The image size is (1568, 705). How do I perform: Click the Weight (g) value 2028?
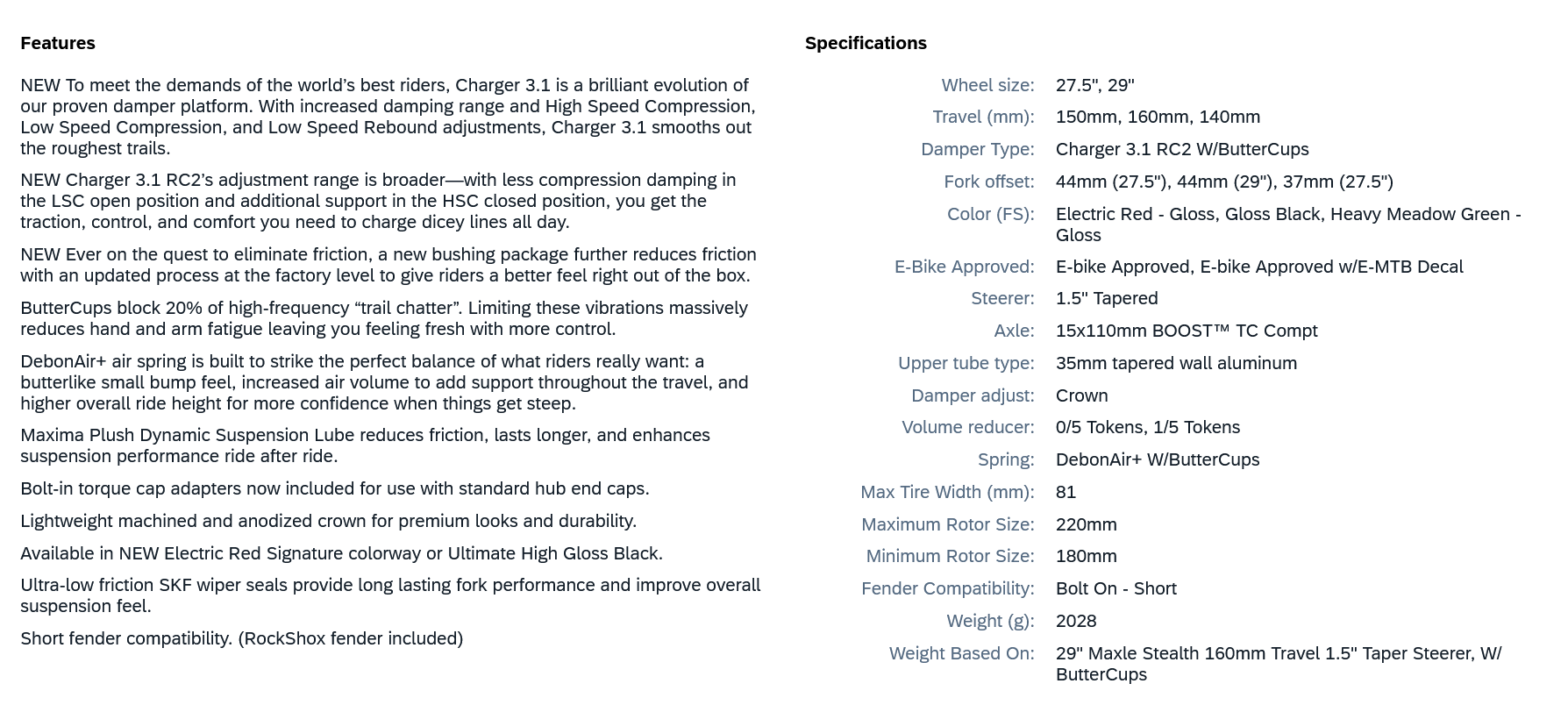point(1076,621)
